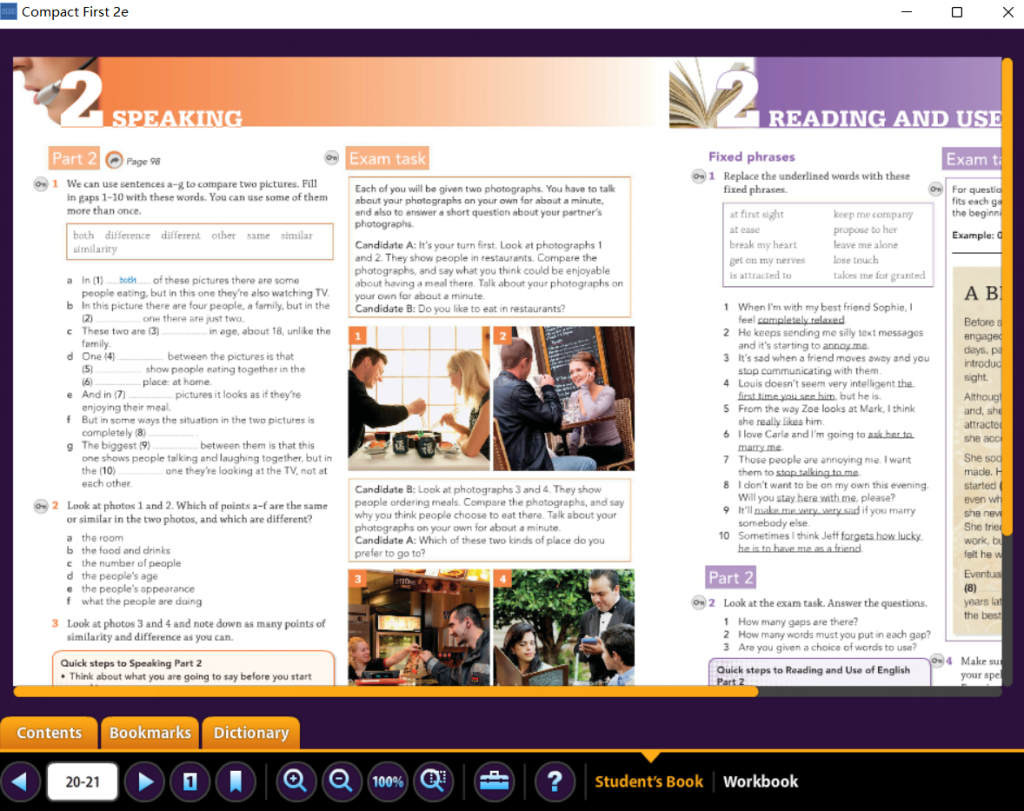Switch to the Workbook
This screenshot has height=811, width=1024.
(760, 782)
